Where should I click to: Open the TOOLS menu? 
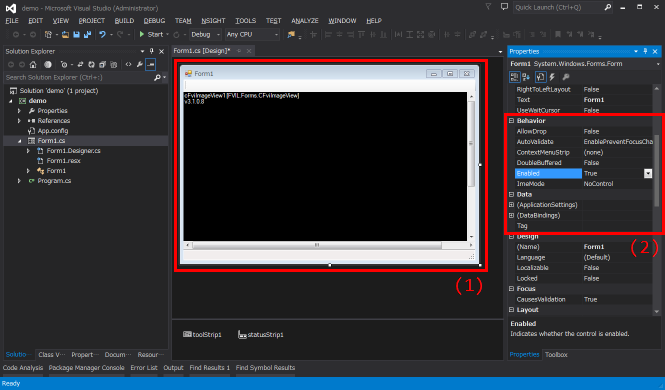coord(246,20)
